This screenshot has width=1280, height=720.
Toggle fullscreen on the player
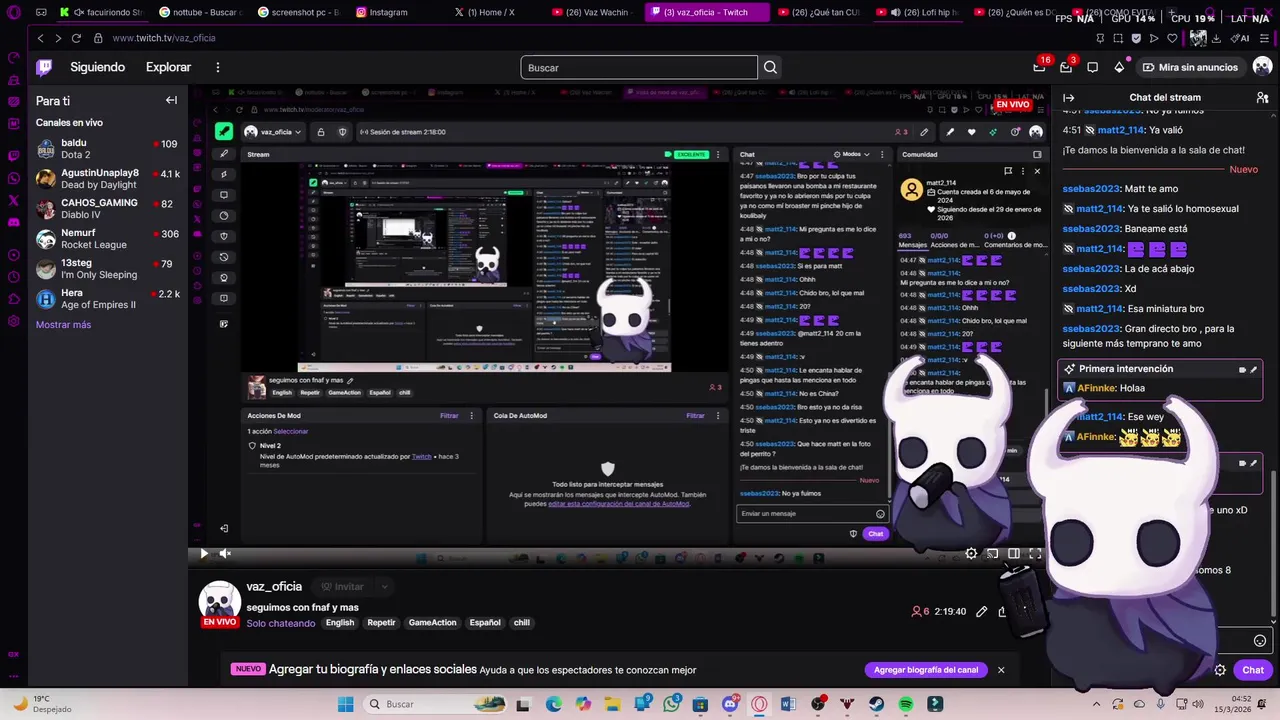[1035, 553]
